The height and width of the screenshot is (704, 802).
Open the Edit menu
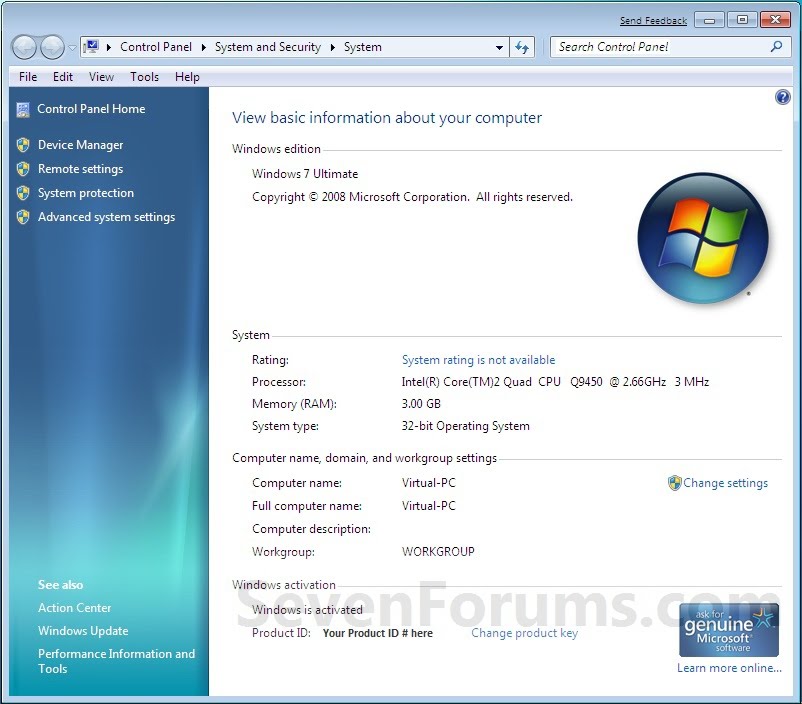[62, 77]
